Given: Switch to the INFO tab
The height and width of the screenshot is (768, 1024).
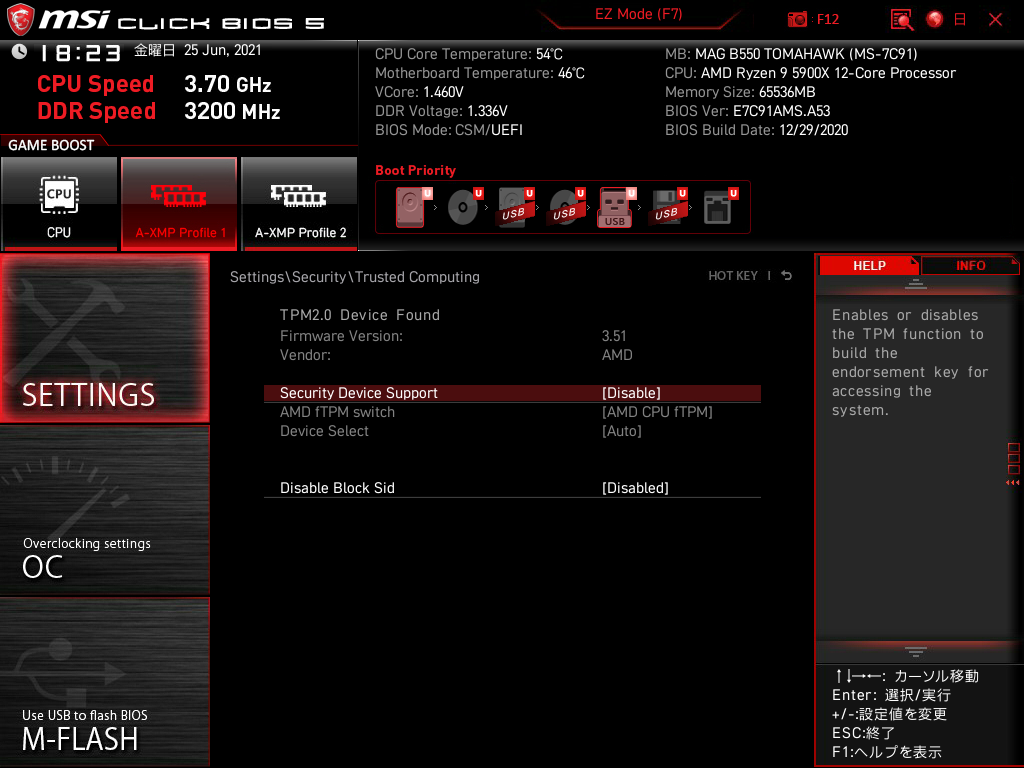Looking at the screenshot, I should pyautogui.click(x=970, y=265).
